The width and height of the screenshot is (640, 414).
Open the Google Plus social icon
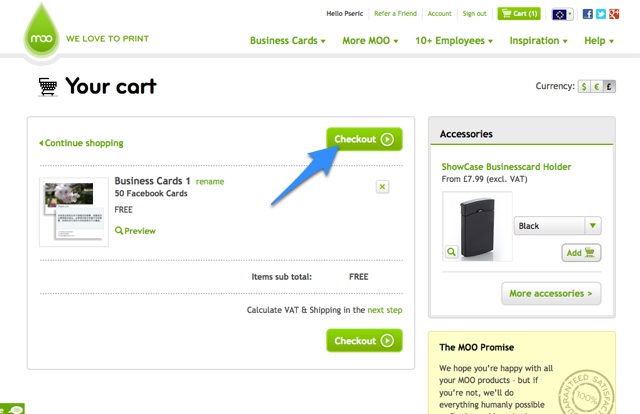[x=614, y=14]
